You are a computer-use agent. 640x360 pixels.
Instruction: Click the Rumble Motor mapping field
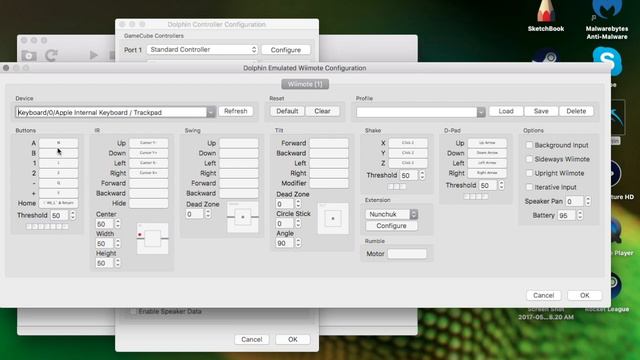(x=407, y=253)
